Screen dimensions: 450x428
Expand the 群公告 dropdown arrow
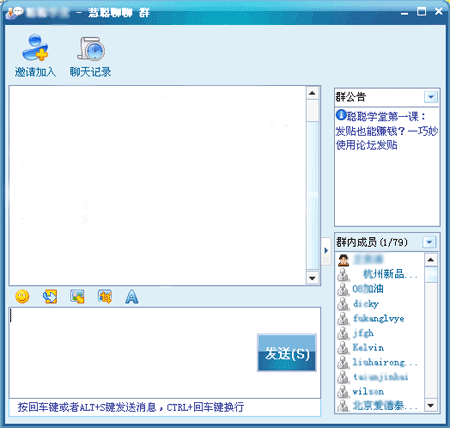pos(431,97)
